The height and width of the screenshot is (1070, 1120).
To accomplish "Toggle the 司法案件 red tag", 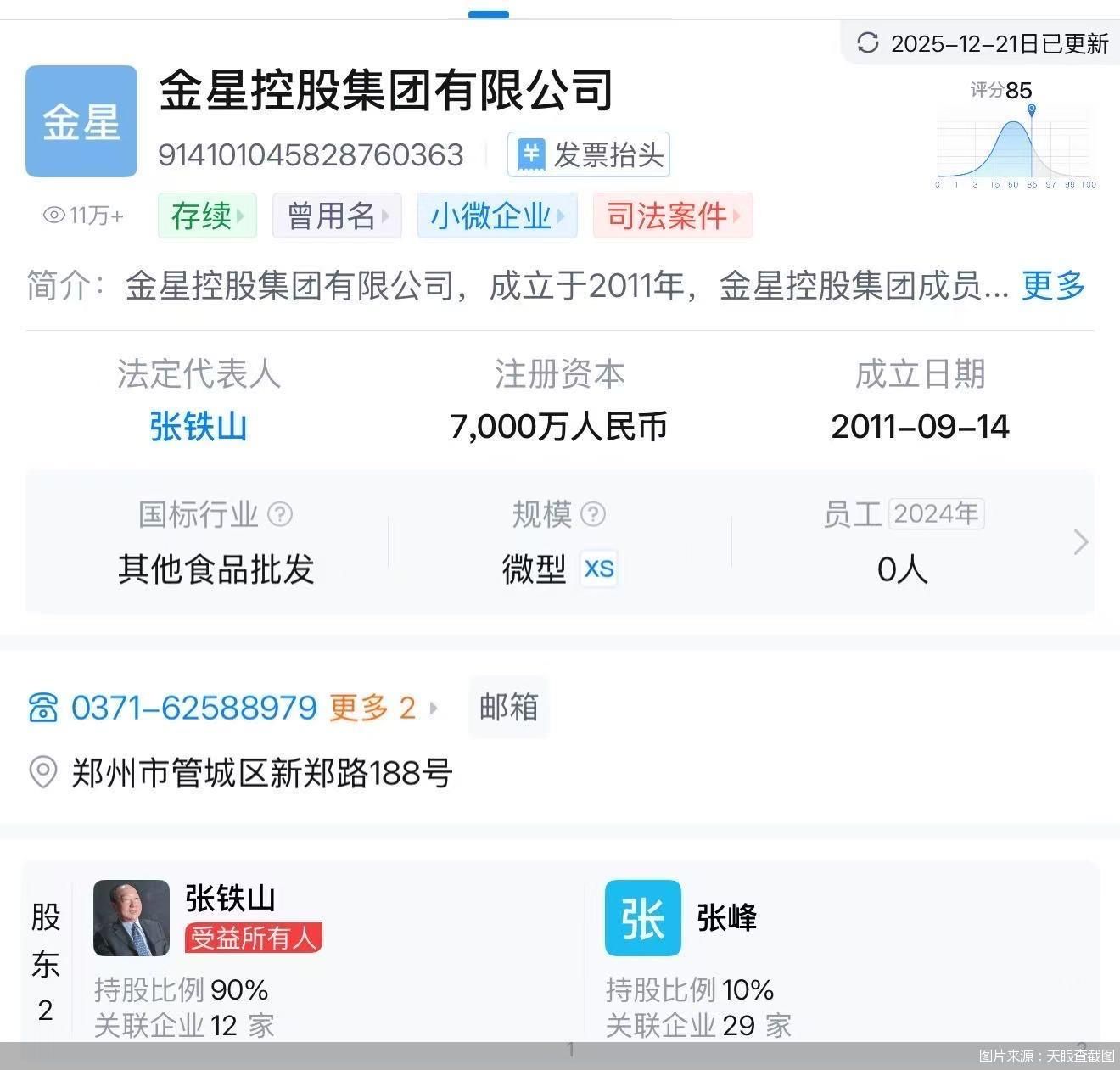I will pos(664,216).
